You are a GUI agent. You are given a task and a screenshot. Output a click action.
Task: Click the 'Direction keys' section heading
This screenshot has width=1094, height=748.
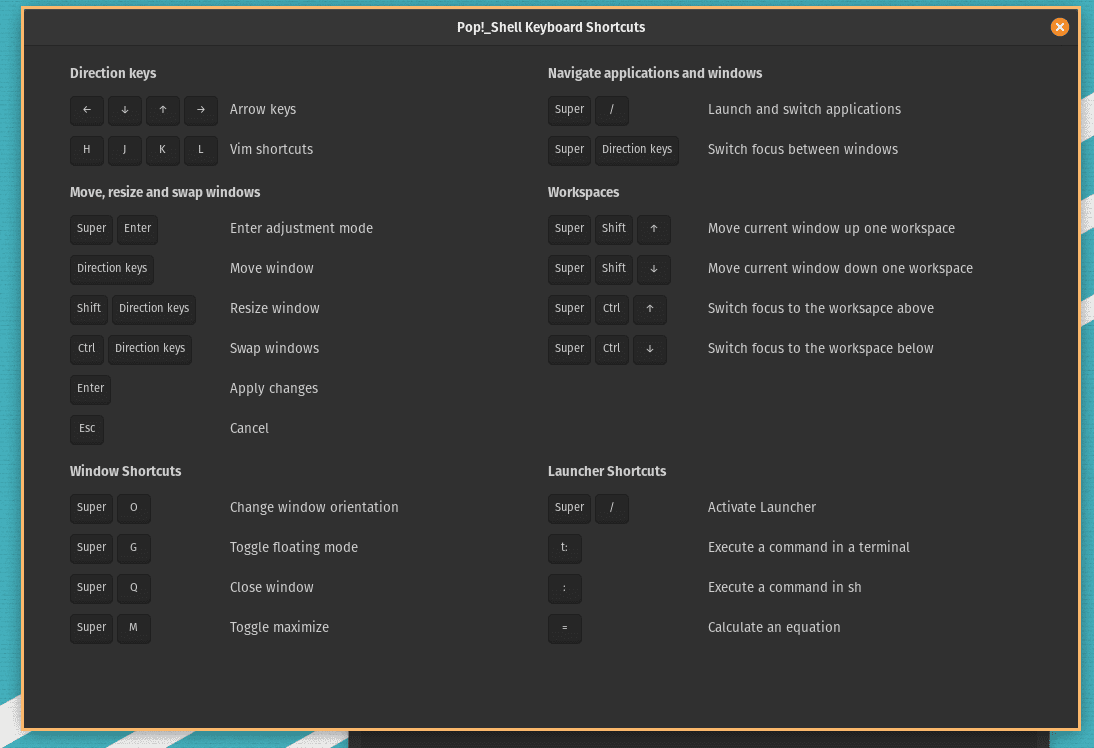point(113,73)
